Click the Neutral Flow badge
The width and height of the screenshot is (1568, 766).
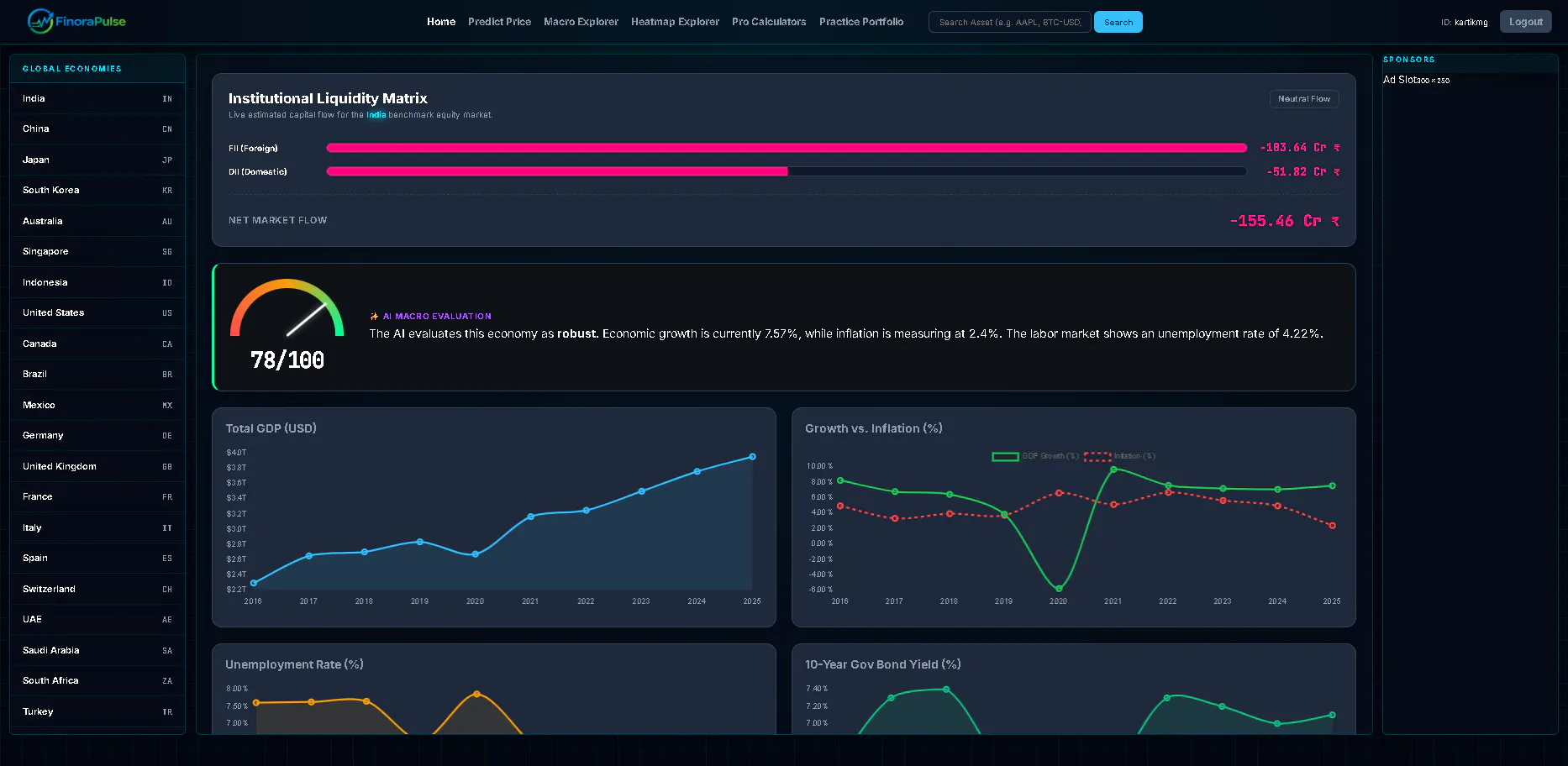[x=1304, y=99]
